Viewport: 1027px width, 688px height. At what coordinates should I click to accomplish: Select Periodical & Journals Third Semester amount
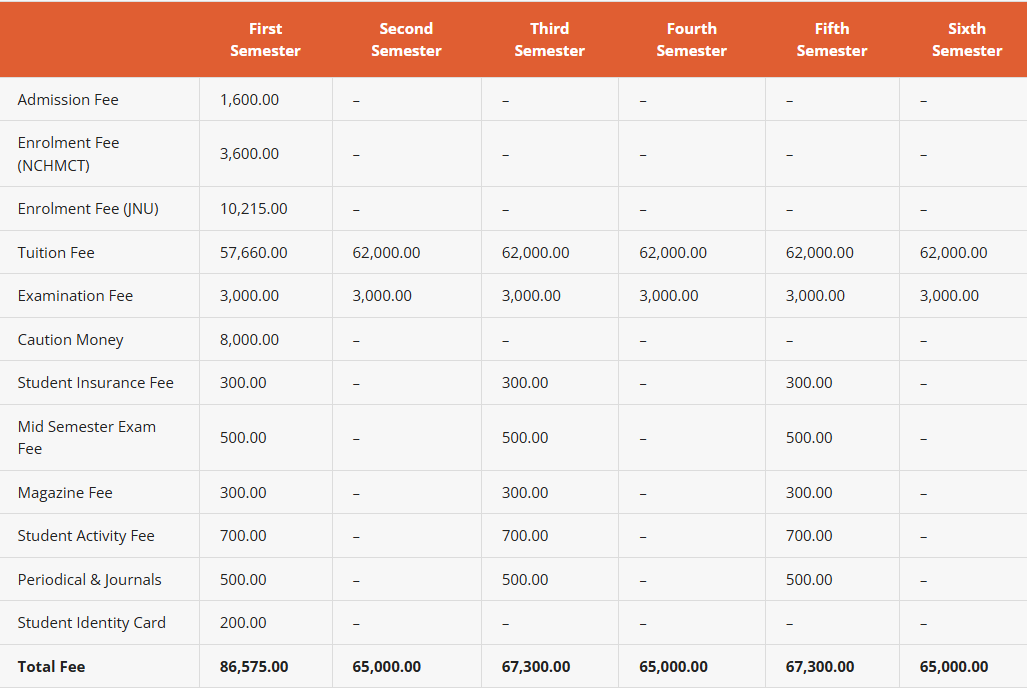click(524, 580)
